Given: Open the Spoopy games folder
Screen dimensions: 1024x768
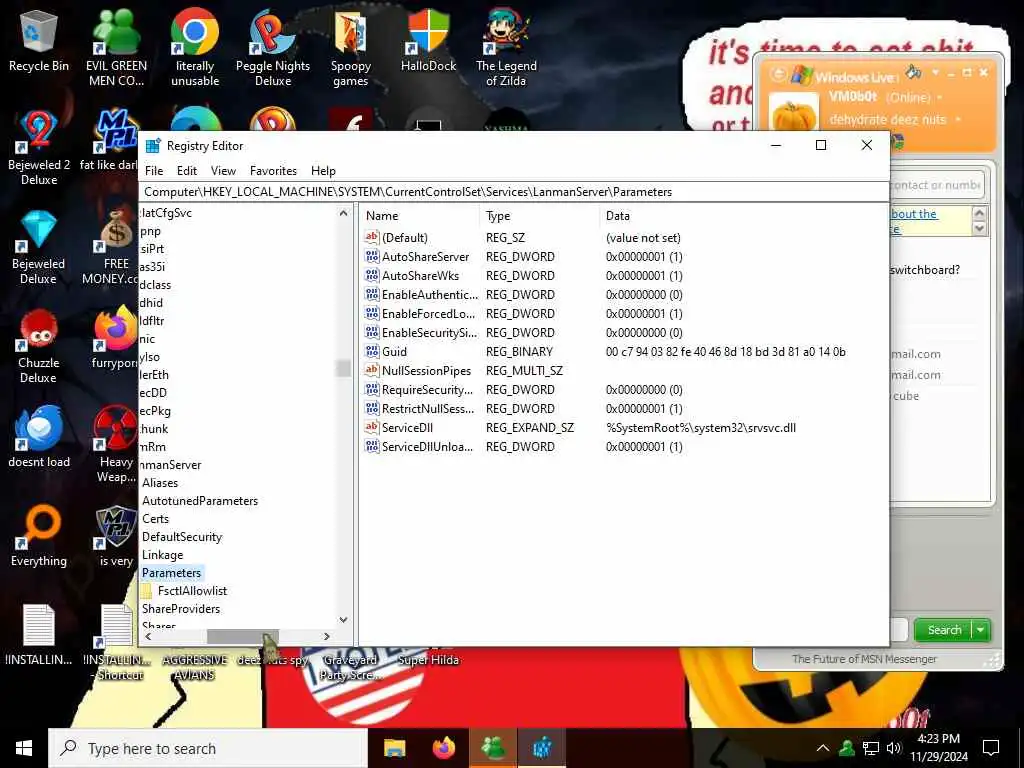Looking at the screenshot, I should click(351, 50).
